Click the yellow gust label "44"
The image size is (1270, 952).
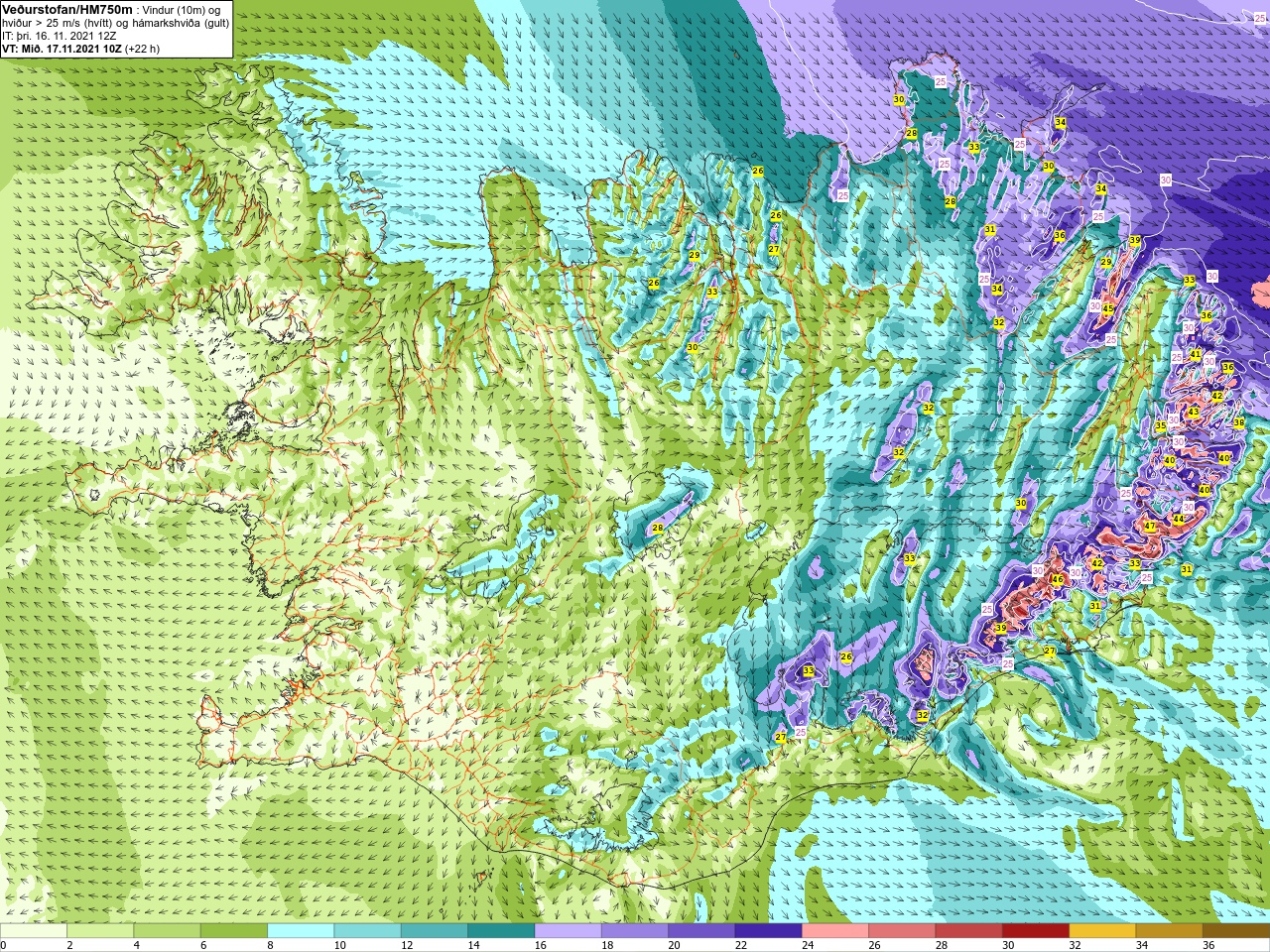point(1178,520)
